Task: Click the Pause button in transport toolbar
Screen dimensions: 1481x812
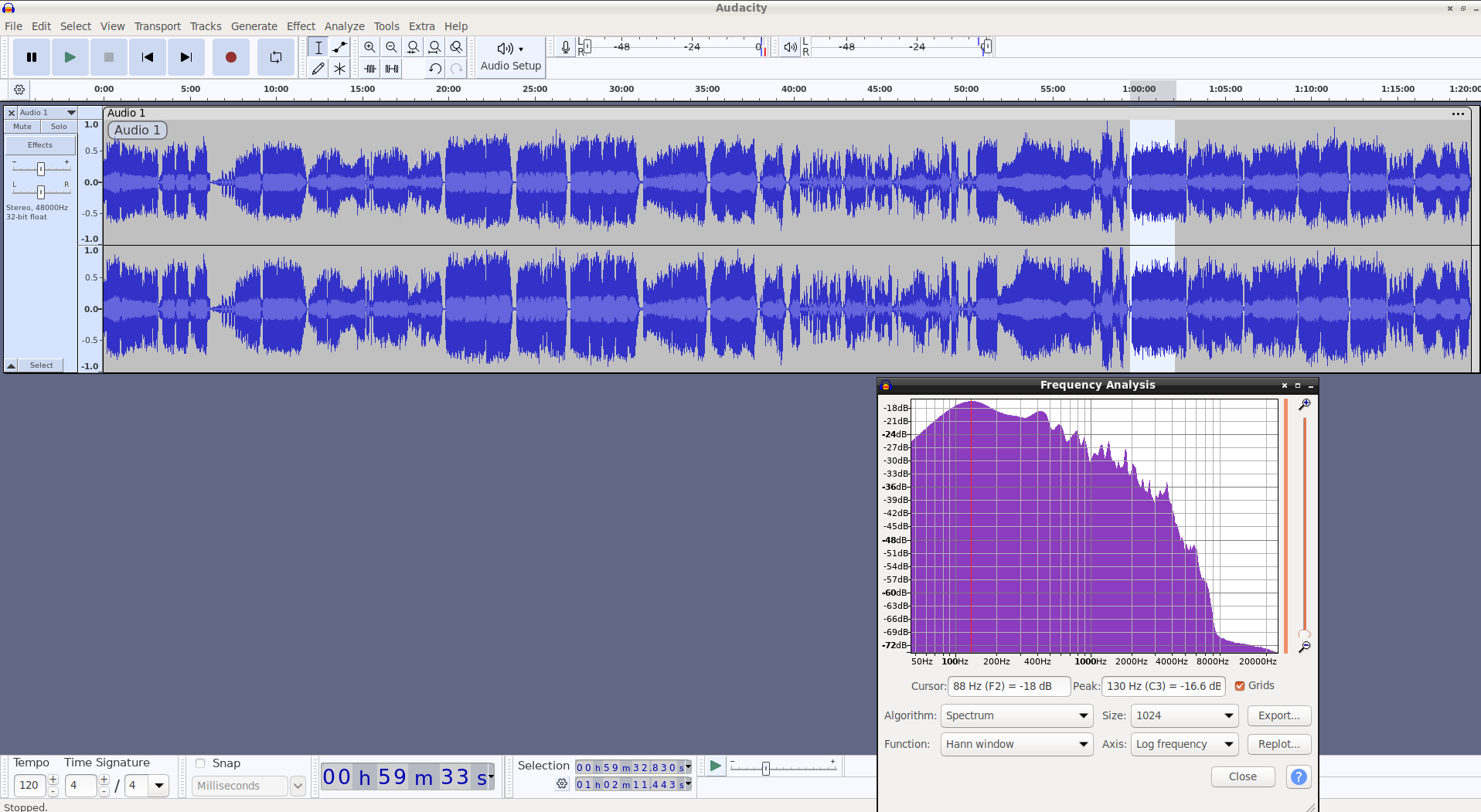Action: tap(32, 57)
